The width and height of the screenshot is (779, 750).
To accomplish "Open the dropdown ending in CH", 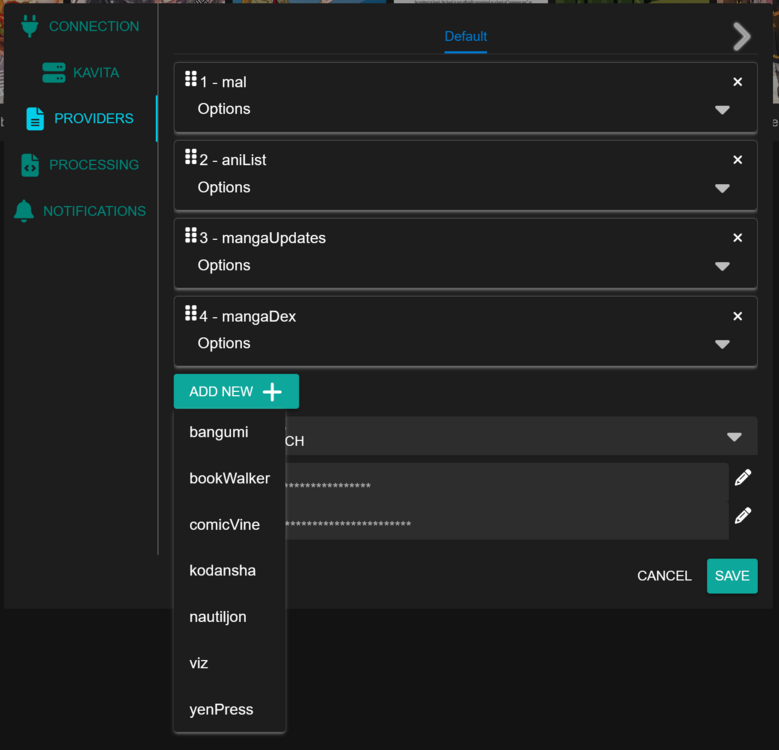I will point(521,436).
